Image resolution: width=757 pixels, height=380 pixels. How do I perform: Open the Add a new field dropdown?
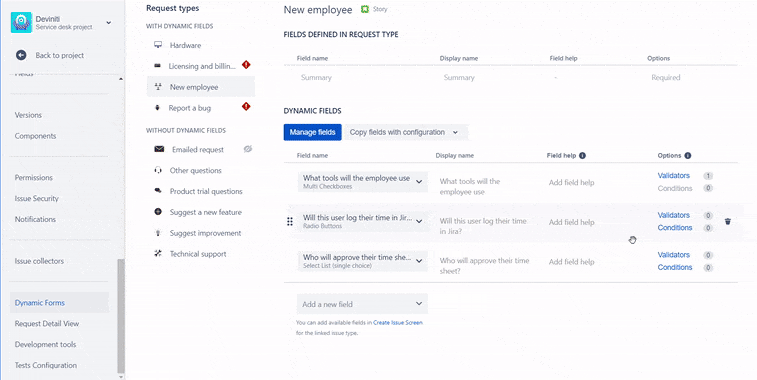click(x=362, y=304)
